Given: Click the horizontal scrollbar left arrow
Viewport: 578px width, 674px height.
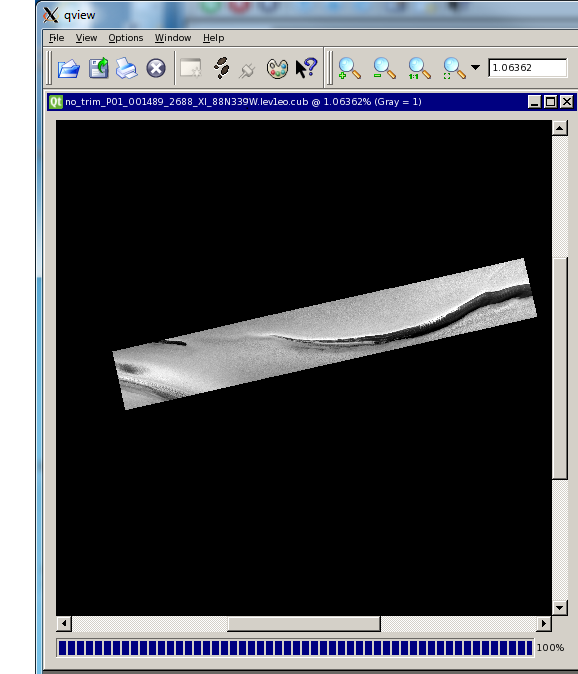Looking at the screenshot, I should (x=64, y=623).
